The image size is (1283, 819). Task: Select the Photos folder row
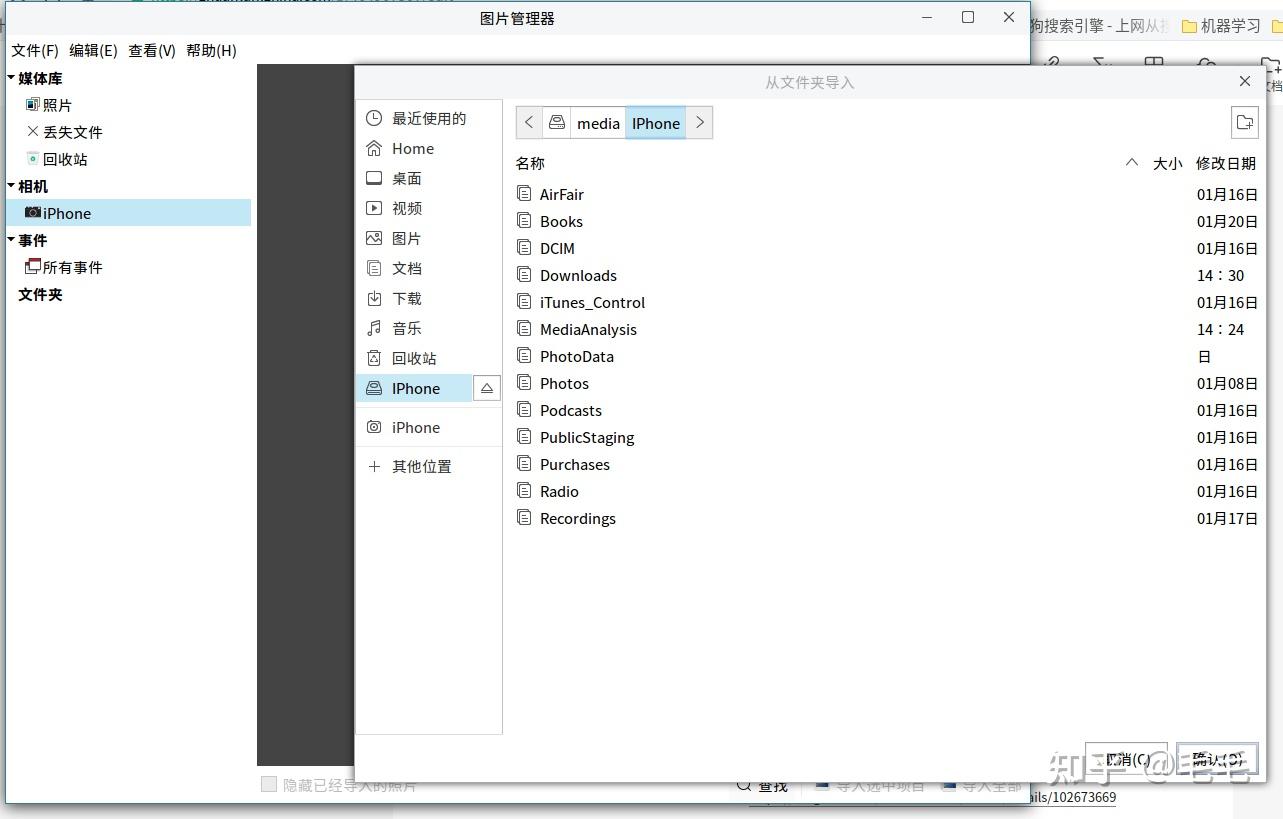coord(887,383)
